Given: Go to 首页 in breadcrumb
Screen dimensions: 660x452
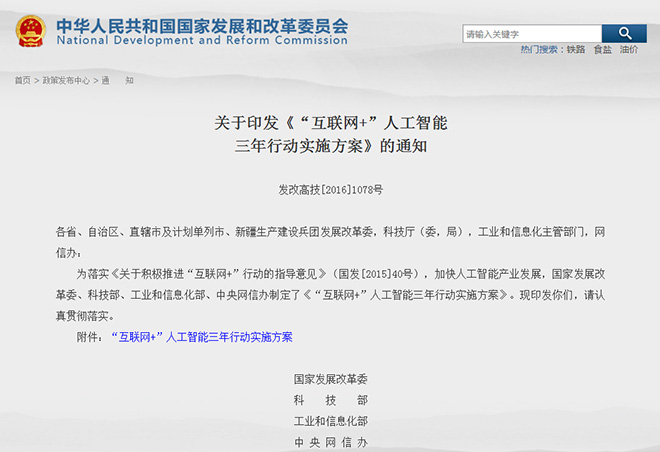Looking at the screenshot, I should [x=23, y=80].
